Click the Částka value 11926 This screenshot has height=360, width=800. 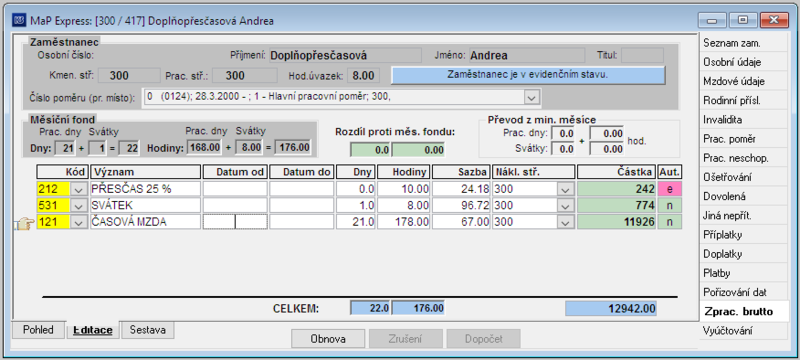616,222
